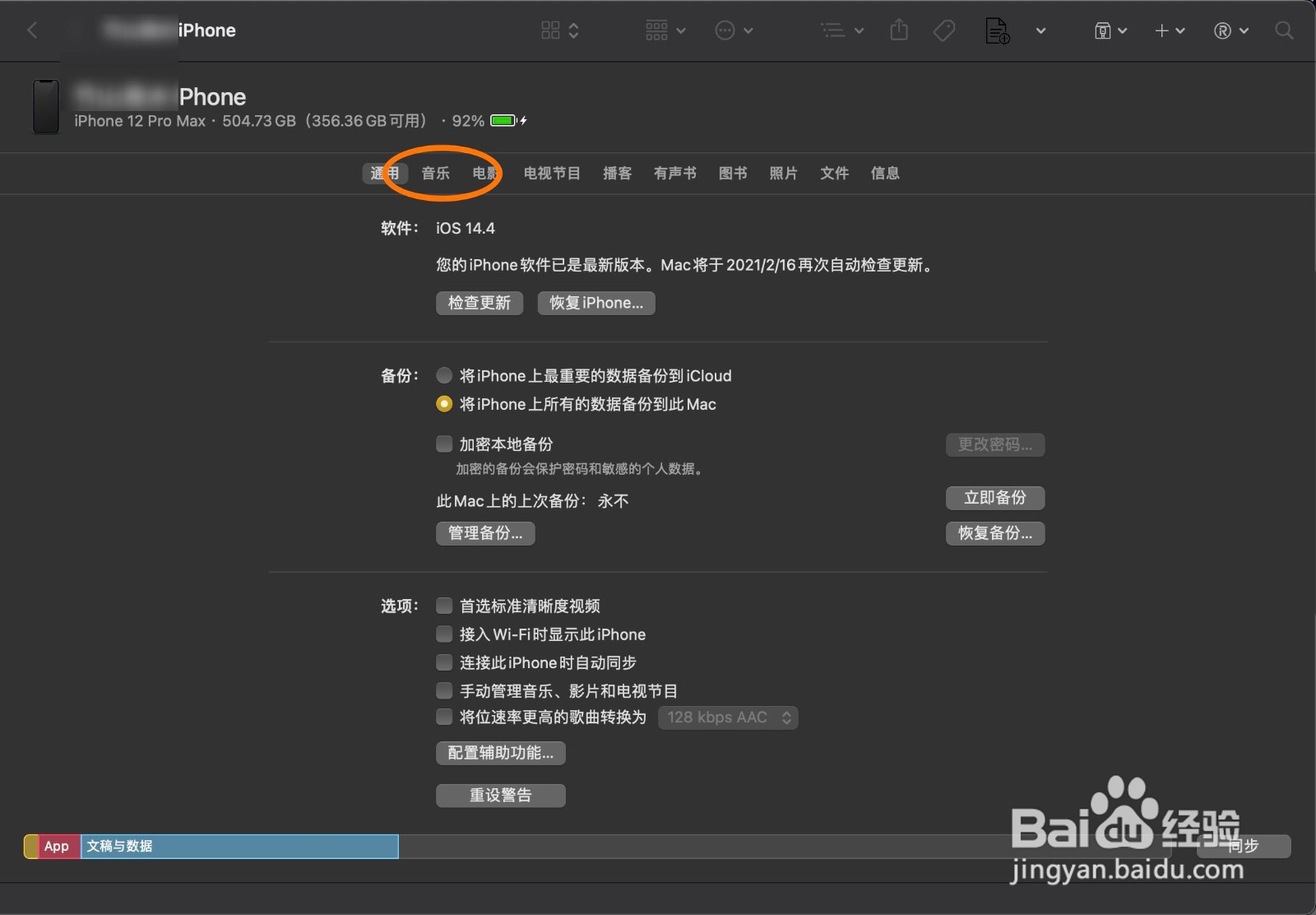Click the Tags icon in the toolbar
This screenshot has width=1316, height=915.
pyautogui.click(x=943, y=30)
